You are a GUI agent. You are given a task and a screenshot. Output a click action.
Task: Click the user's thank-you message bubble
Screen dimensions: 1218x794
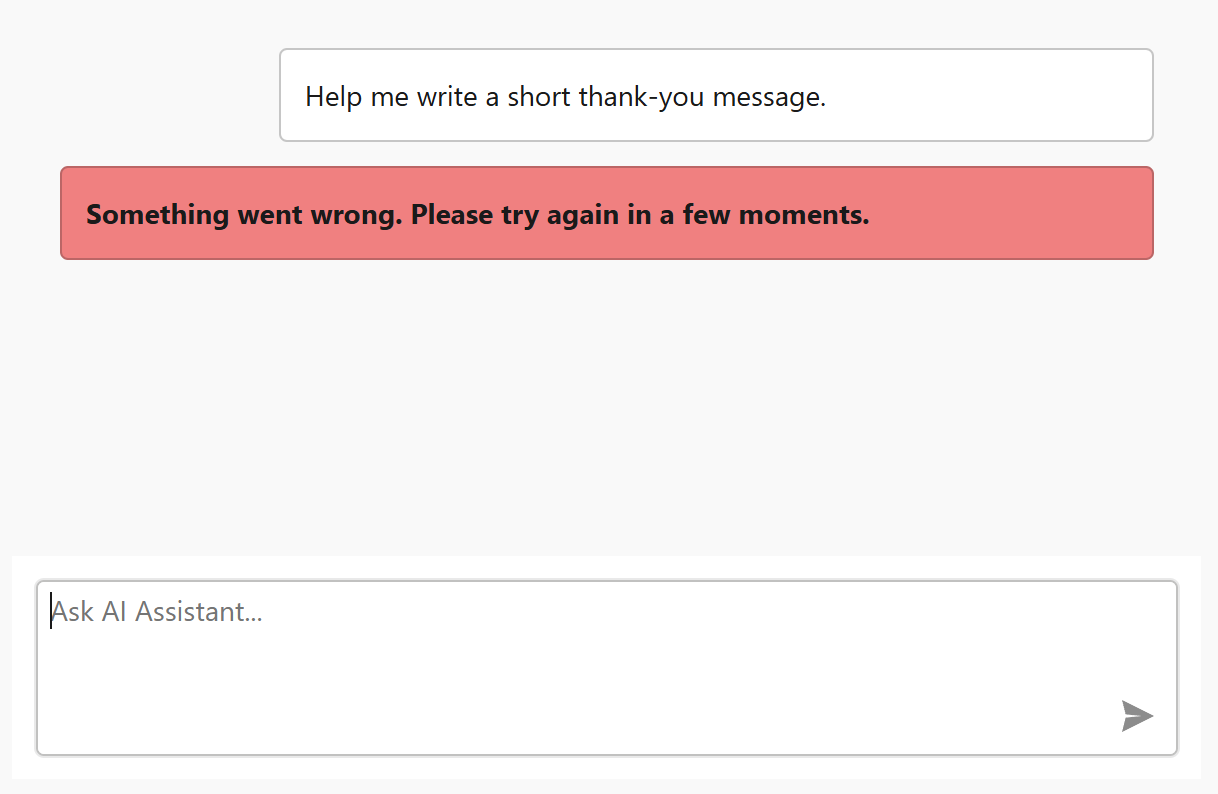coord(716,95)
